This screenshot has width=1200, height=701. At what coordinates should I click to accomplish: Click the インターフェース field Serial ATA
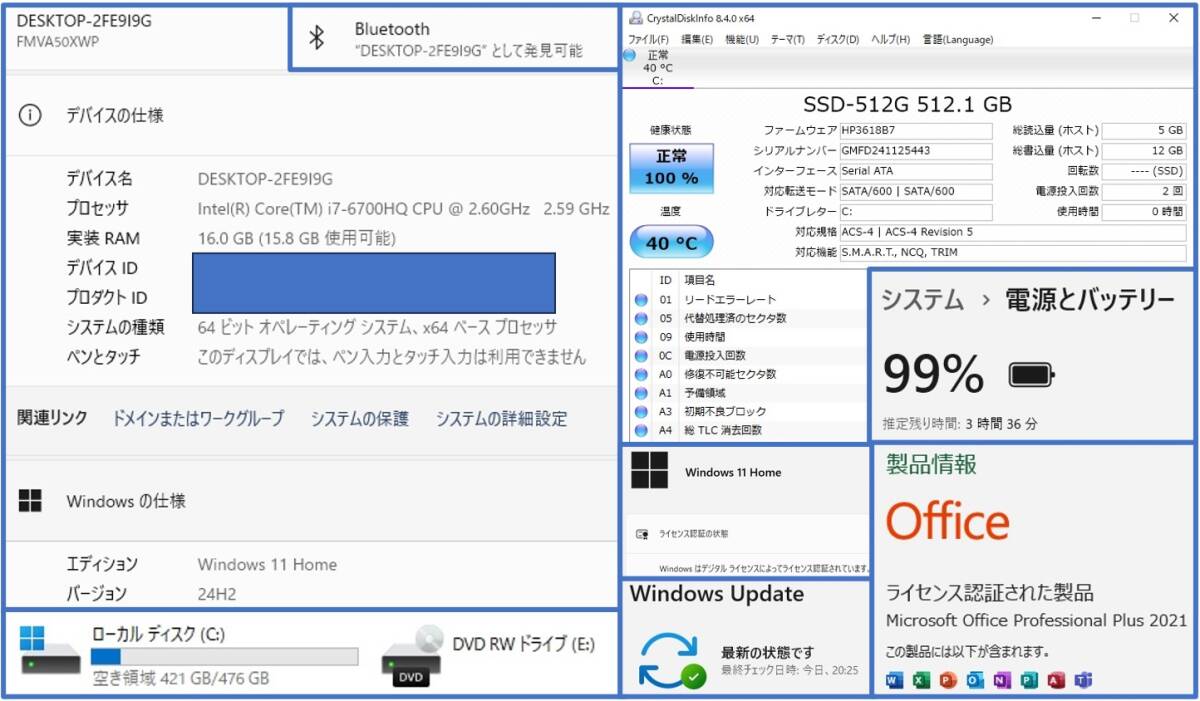click(916, 171)
